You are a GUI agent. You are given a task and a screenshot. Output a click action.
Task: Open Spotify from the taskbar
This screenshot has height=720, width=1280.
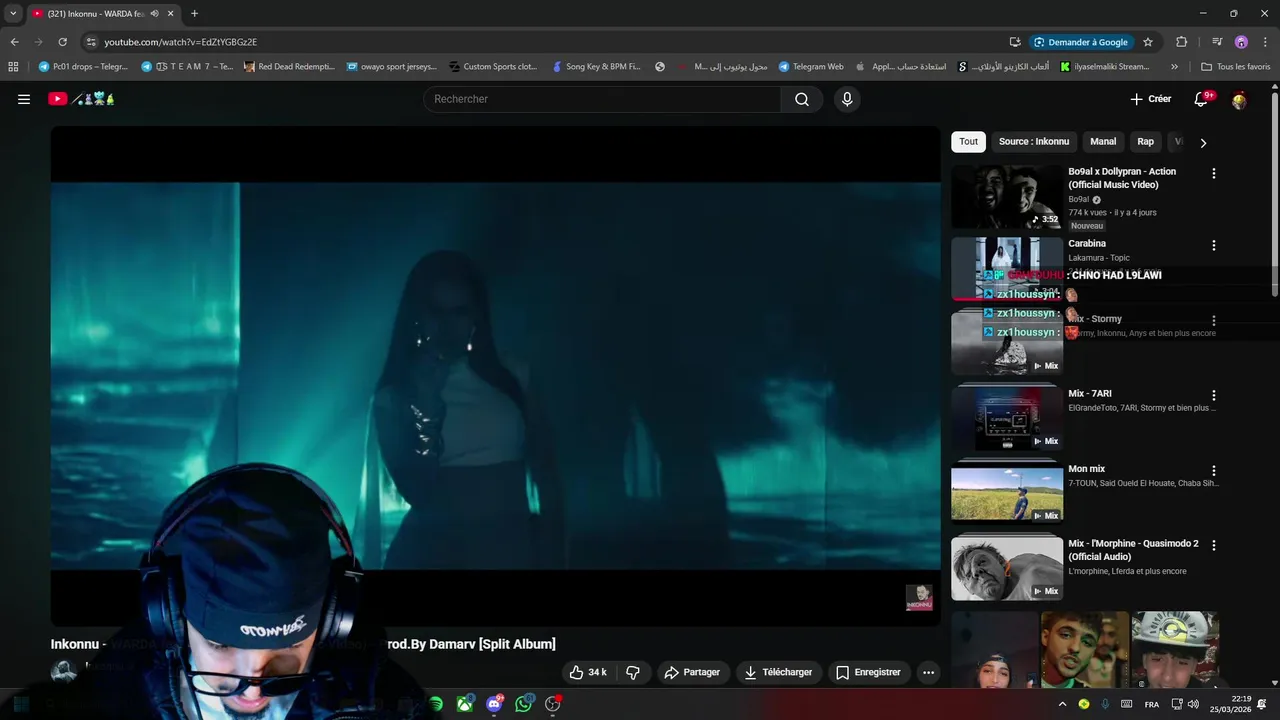point(436,704)
